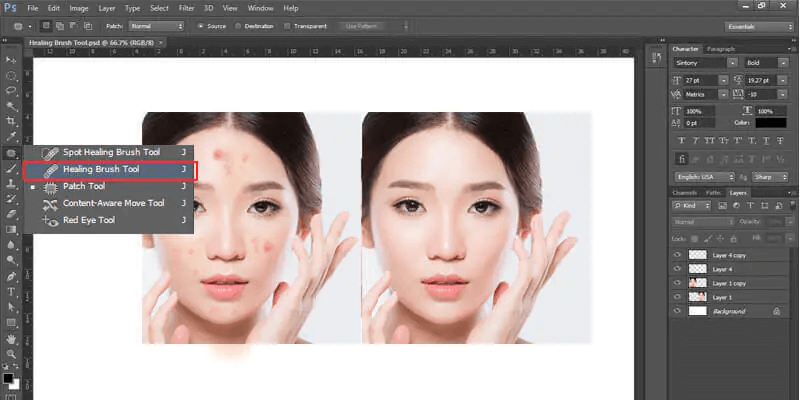Switch to the Paragraph tab
The height and width of the screenshot is (400, 800).
tap(720, 48)
